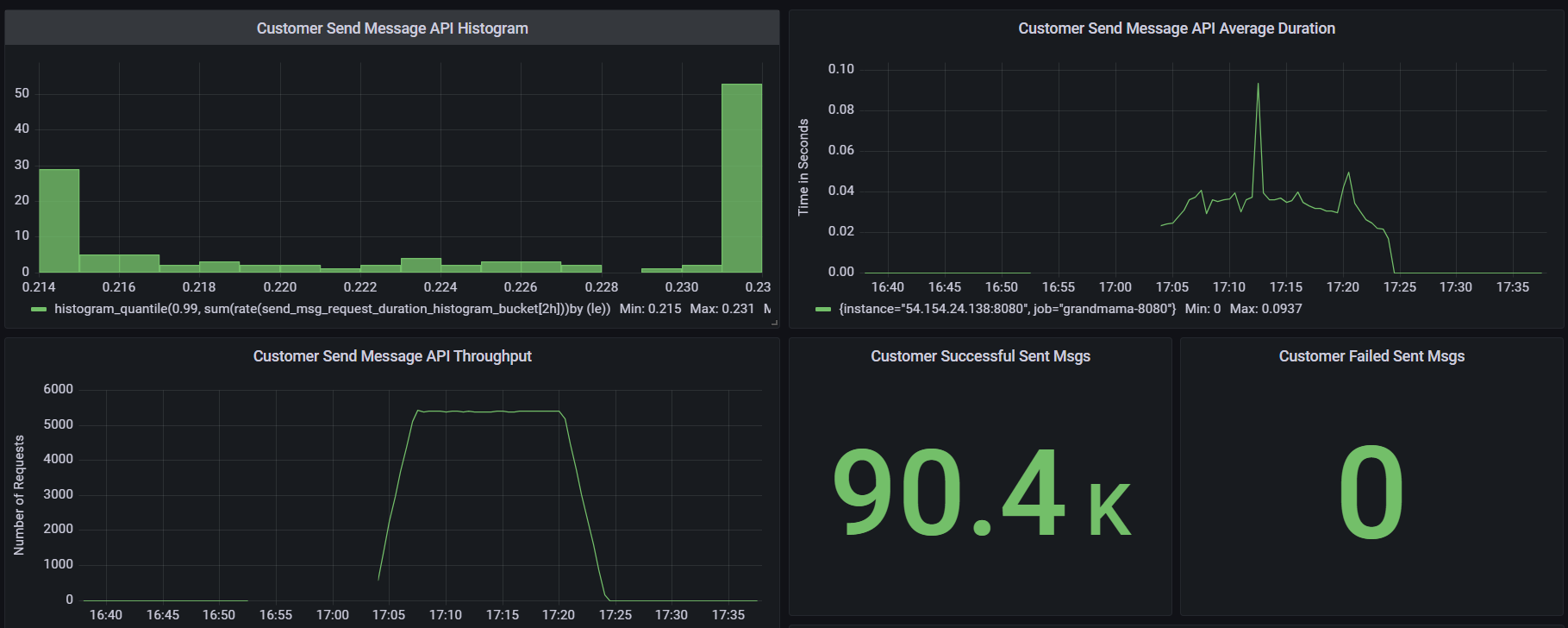
Task: Click the 0 failed messages value
Action: (x=1371, y=493)
